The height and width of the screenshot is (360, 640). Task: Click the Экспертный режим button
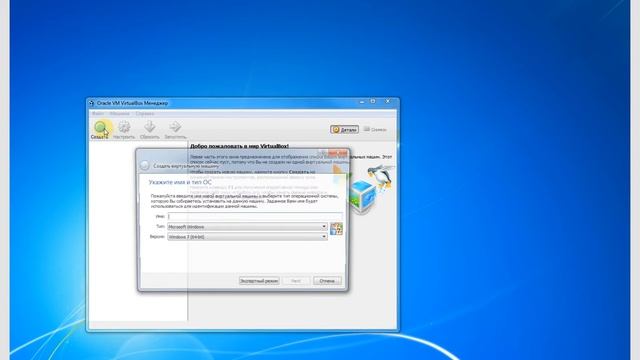(259, 281)
